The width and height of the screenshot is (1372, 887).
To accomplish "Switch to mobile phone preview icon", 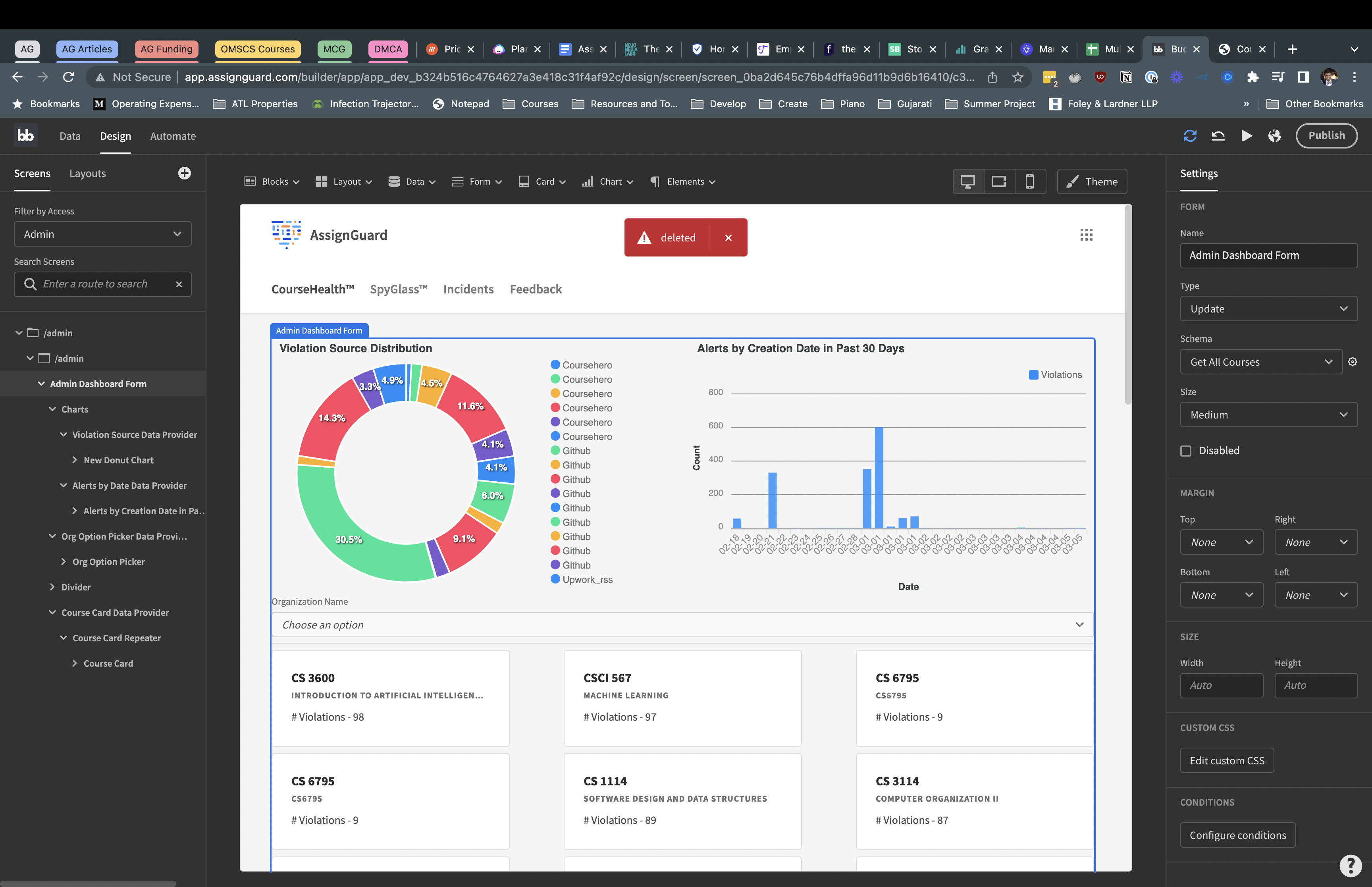I will [1029, 181].
